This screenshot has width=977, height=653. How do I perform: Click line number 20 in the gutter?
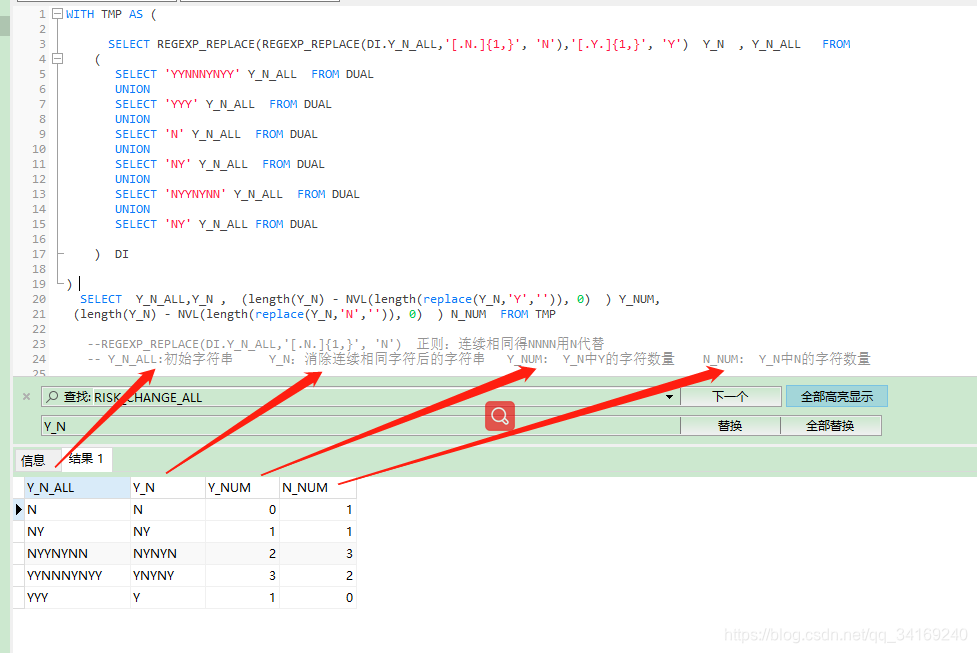click(38, 298)
